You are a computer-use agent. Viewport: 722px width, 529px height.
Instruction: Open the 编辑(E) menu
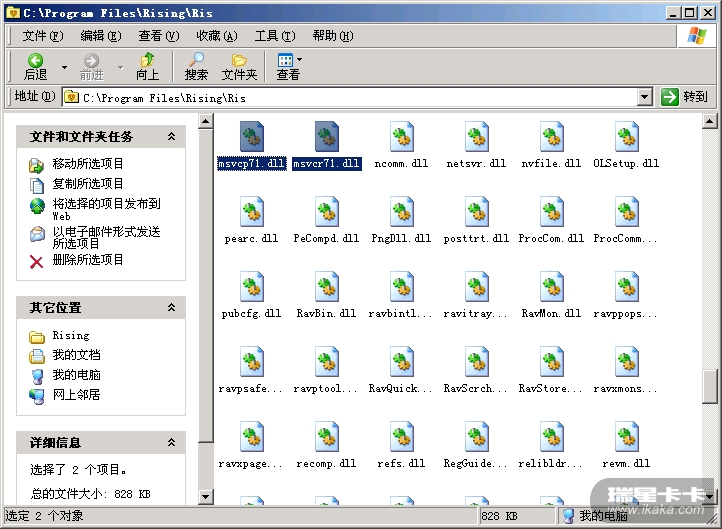pos(101,36)
